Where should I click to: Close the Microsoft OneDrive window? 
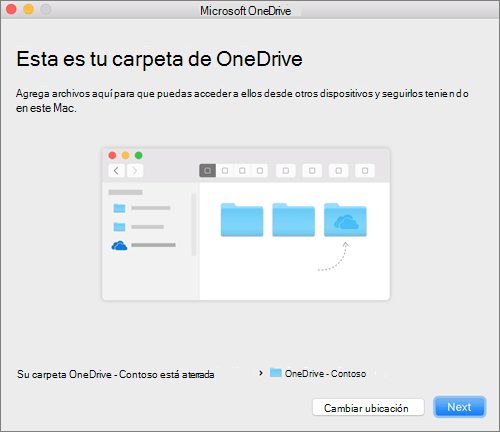point(11,9)
